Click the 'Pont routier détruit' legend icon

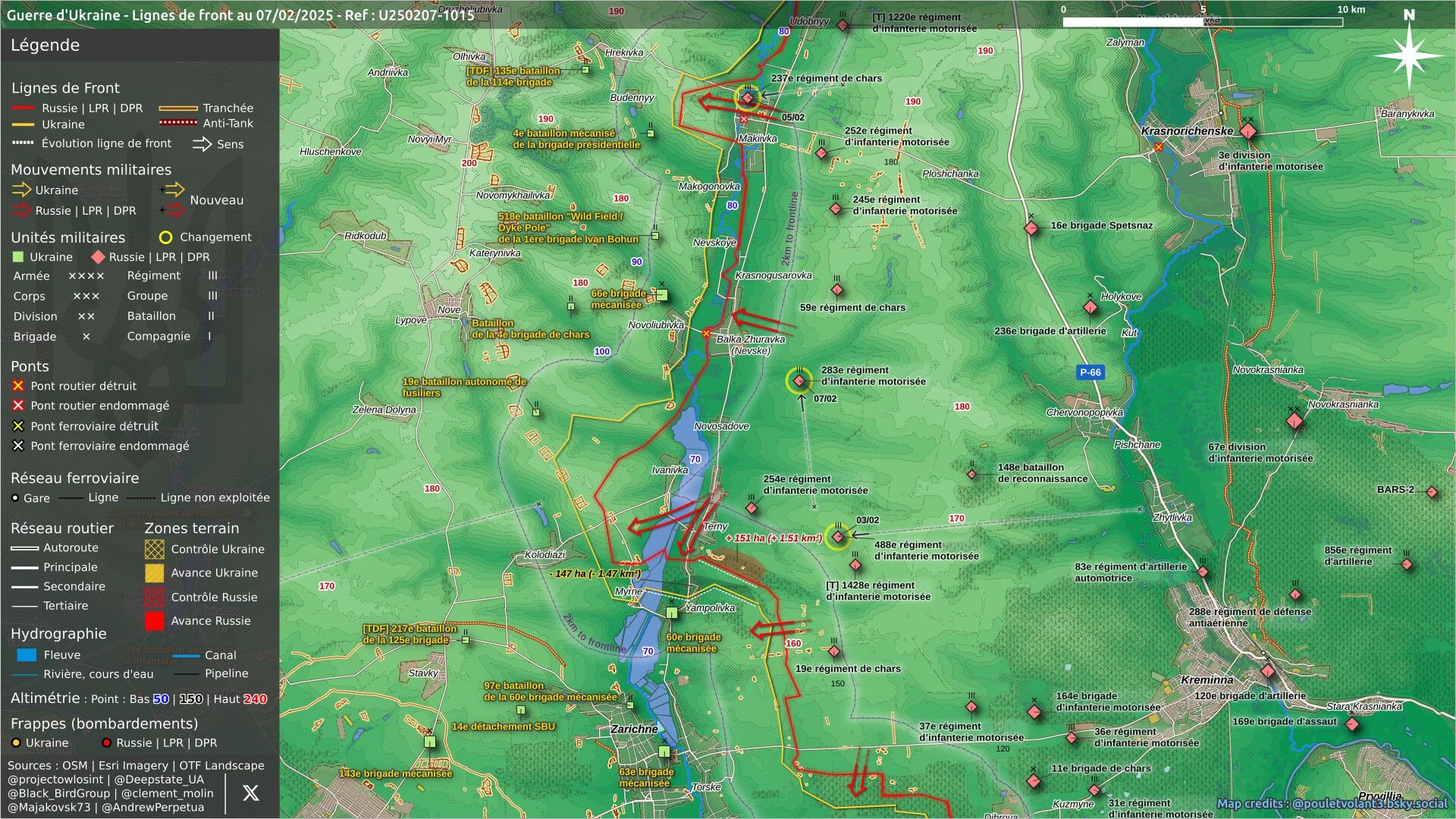18,386
